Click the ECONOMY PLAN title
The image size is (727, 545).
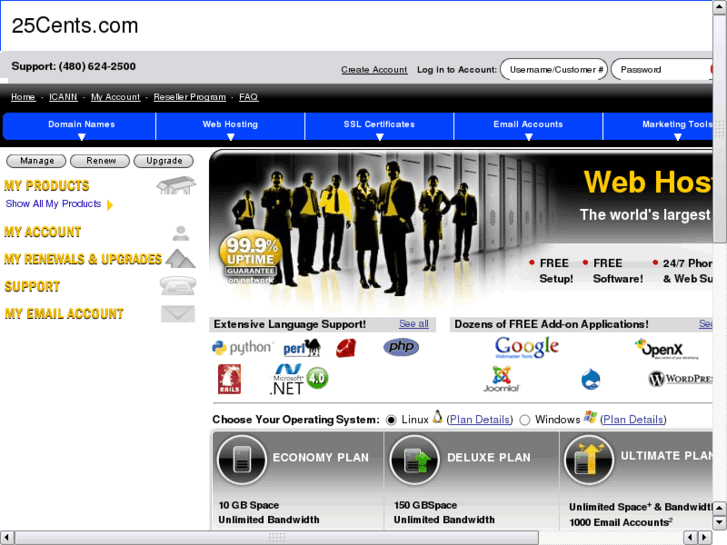click(x=320, y=457)
